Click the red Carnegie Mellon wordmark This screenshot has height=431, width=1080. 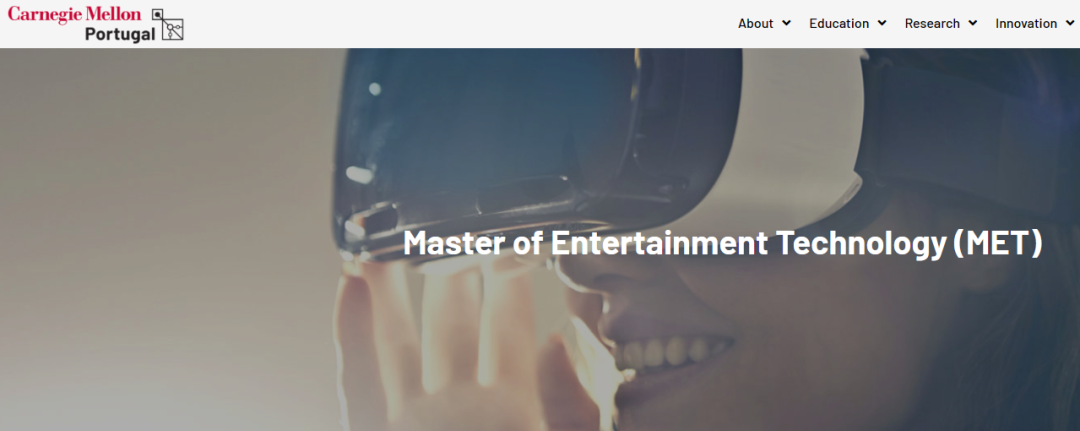(74, 14)
